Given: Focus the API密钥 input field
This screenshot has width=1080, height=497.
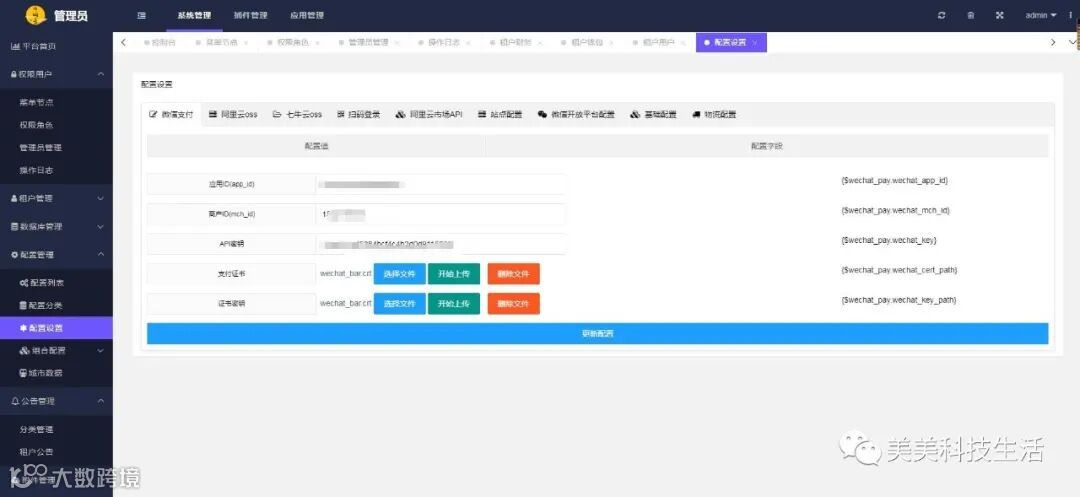Looking at the screenshot, I should tap(441, 244).
